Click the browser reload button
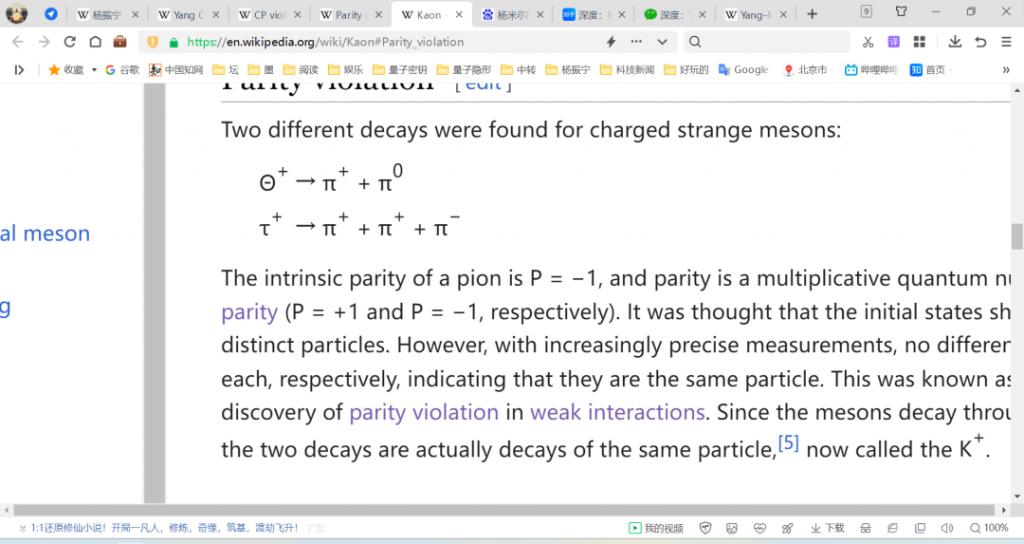1024x544 pixels. (69, 42)
